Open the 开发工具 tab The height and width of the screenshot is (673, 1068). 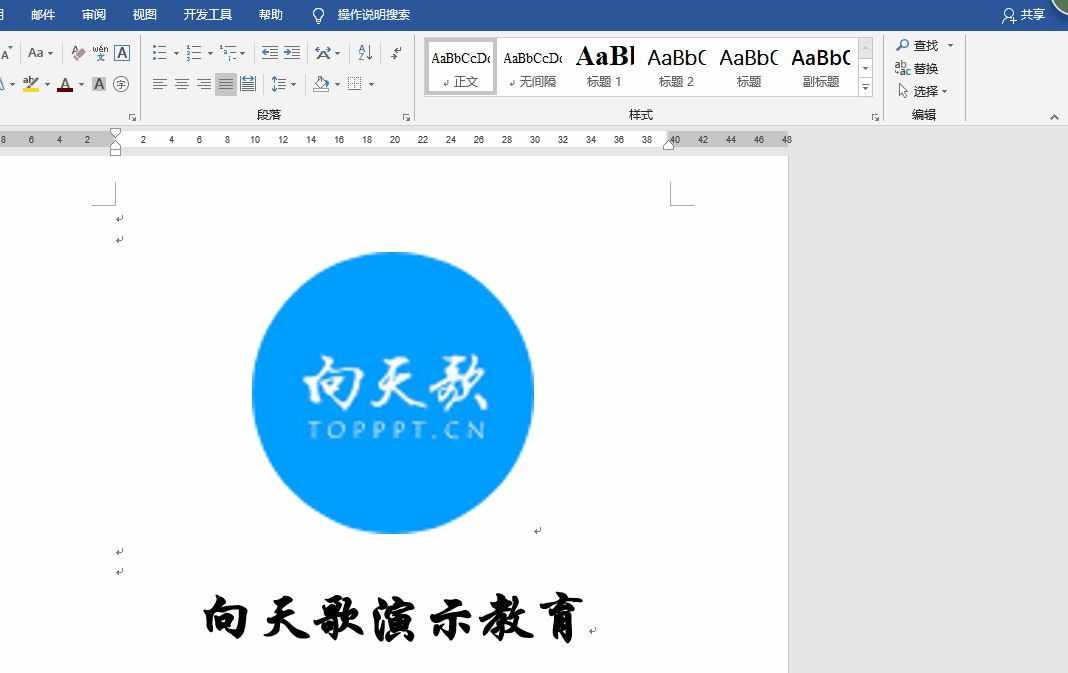208,14
